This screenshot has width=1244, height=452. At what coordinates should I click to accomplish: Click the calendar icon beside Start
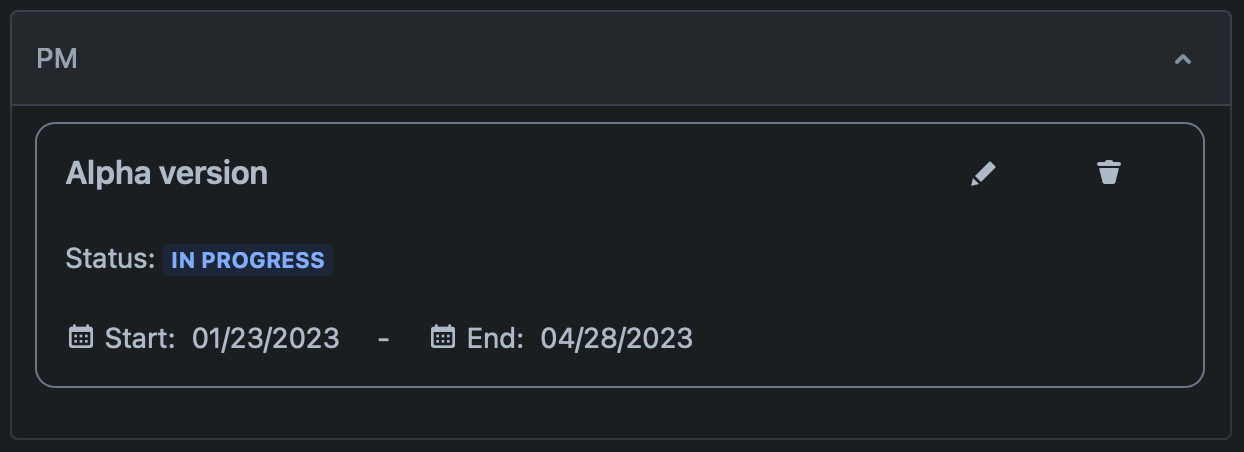coord(81,337)
